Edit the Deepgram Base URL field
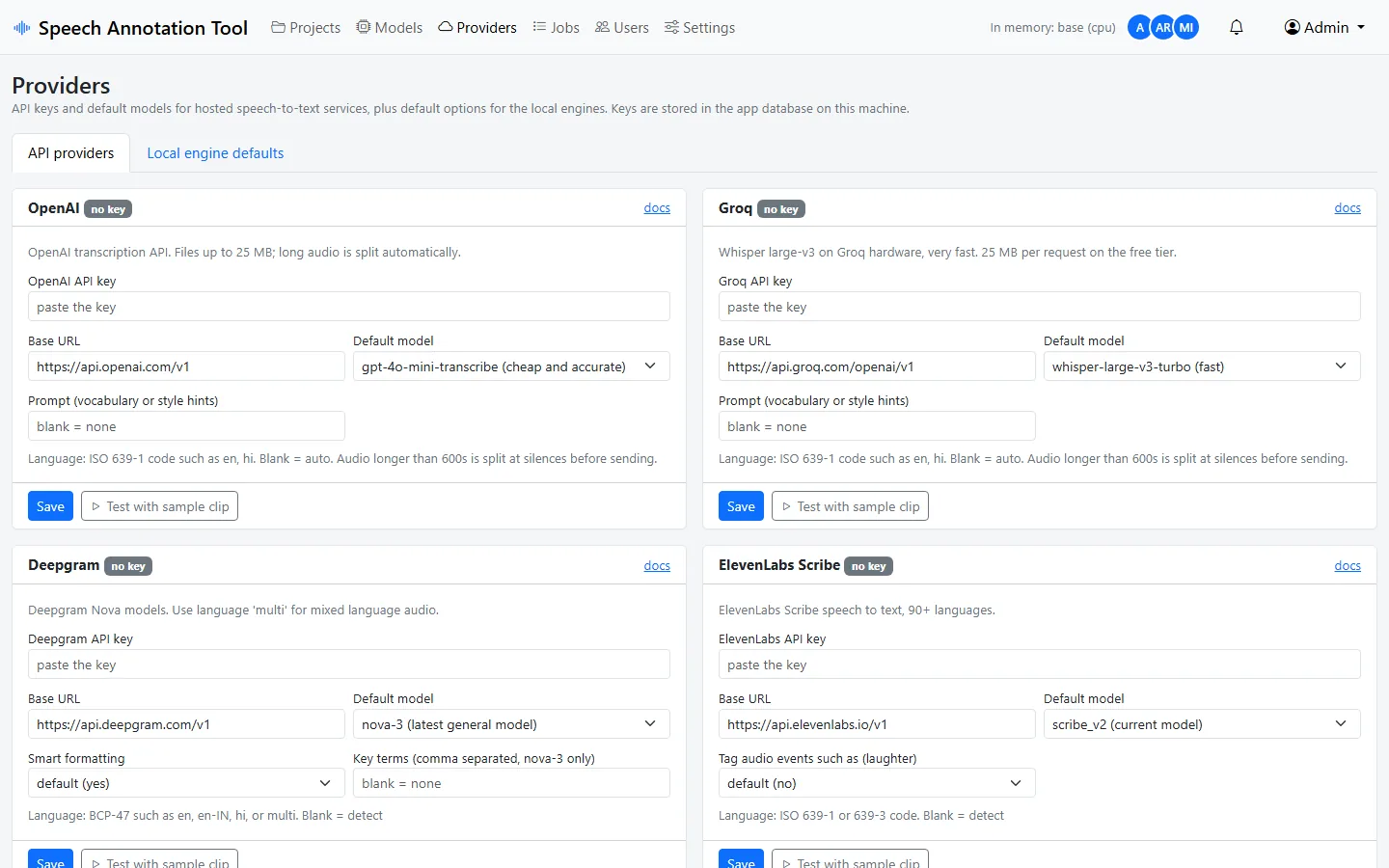Screen dimensions: 1389x868 186,724
